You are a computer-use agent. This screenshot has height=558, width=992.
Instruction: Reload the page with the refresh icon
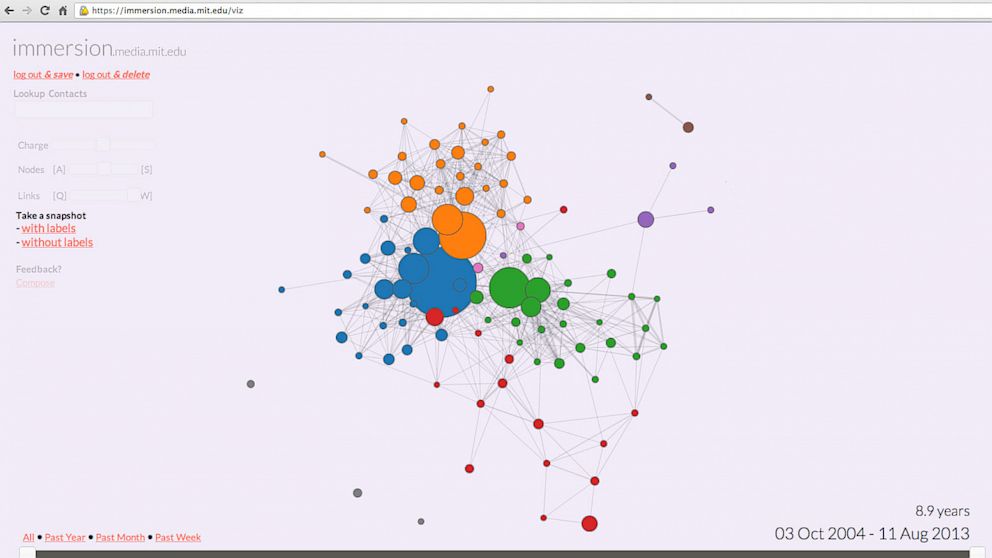44,11
